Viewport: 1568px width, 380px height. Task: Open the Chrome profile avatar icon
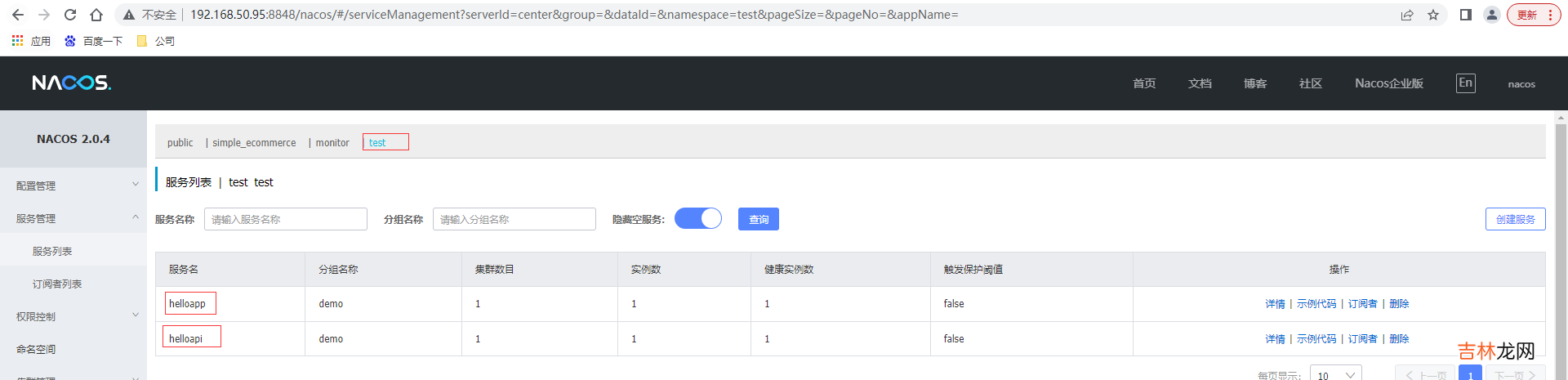(1492, 15)
